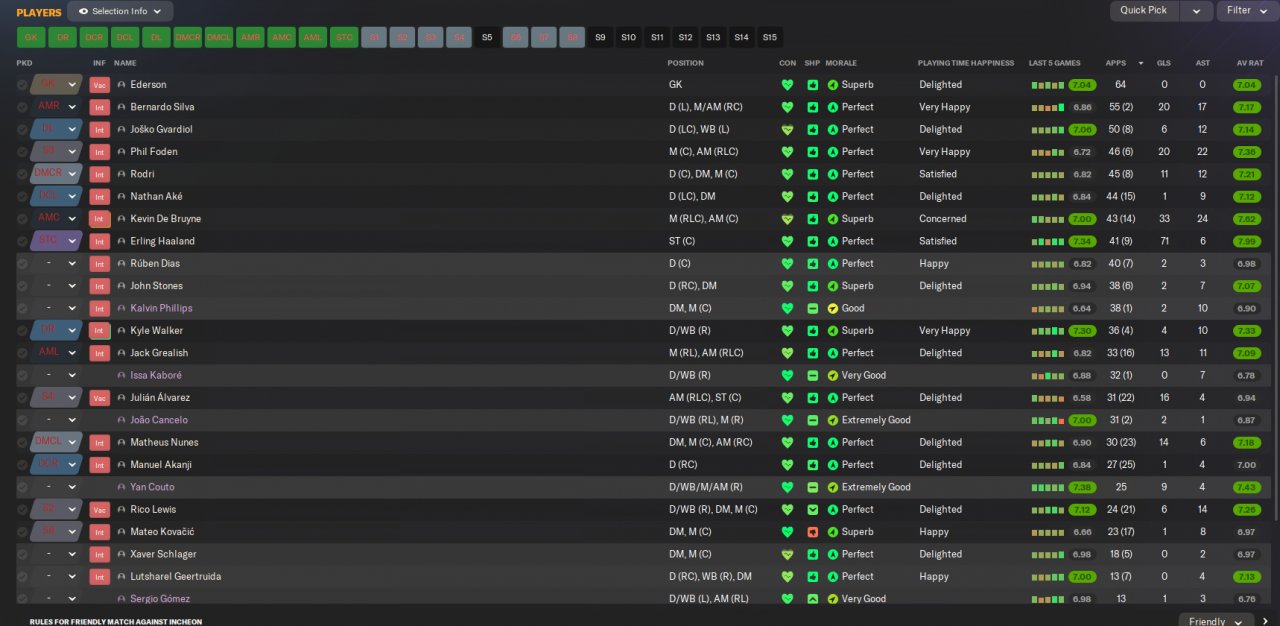1280x626 pixels.
Task: Click the Int status icon for Erling Haaland
Action: (x=99, y=241)
